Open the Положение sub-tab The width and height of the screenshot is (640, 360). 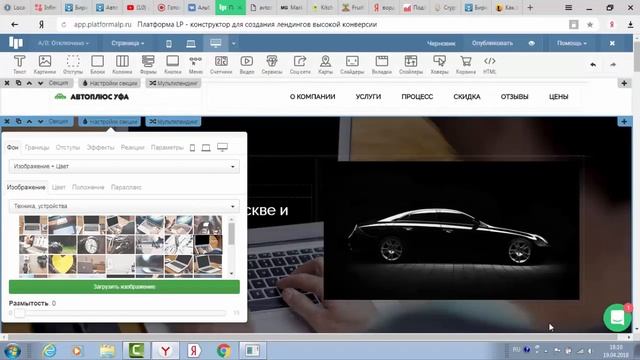pyautogui.click(x=88, y=187)
